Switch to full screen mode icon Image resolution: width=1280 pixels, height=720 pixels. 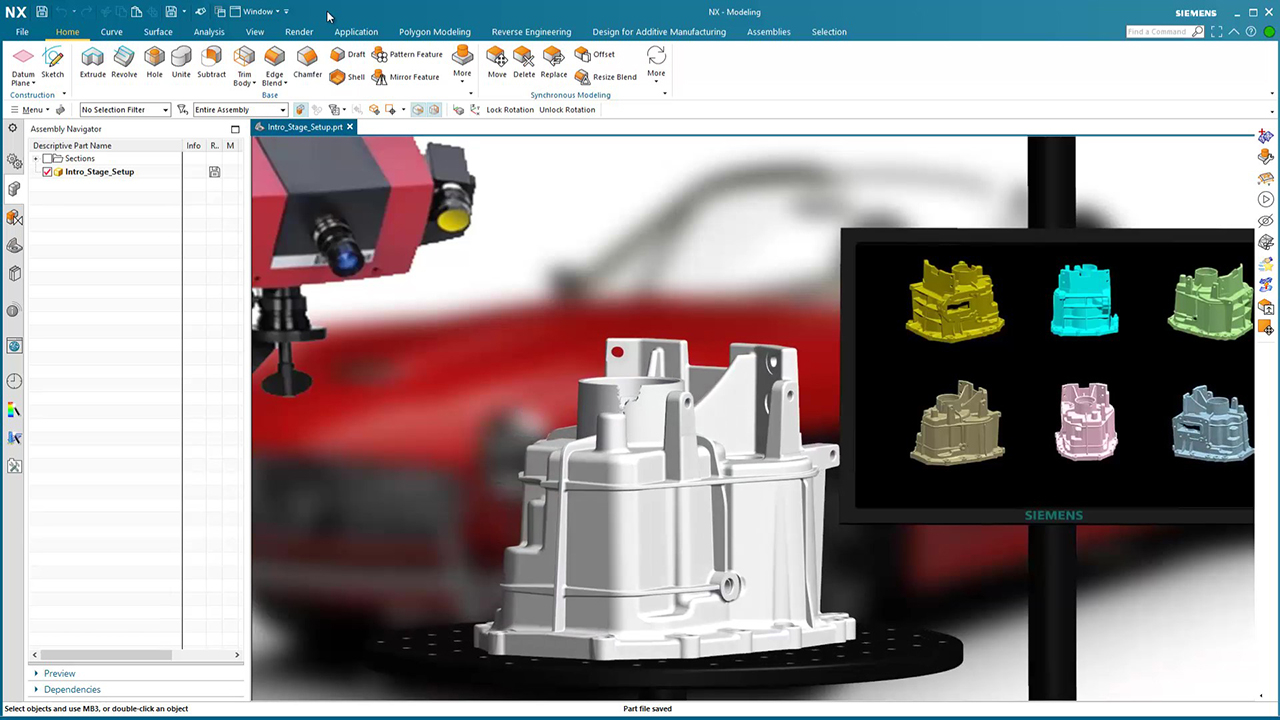[1217, 32]
